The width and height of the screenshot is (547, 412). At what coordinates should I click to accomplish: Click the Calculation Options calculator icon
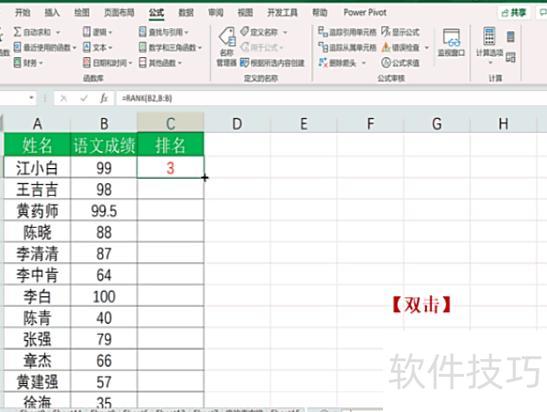coord(489,36)
